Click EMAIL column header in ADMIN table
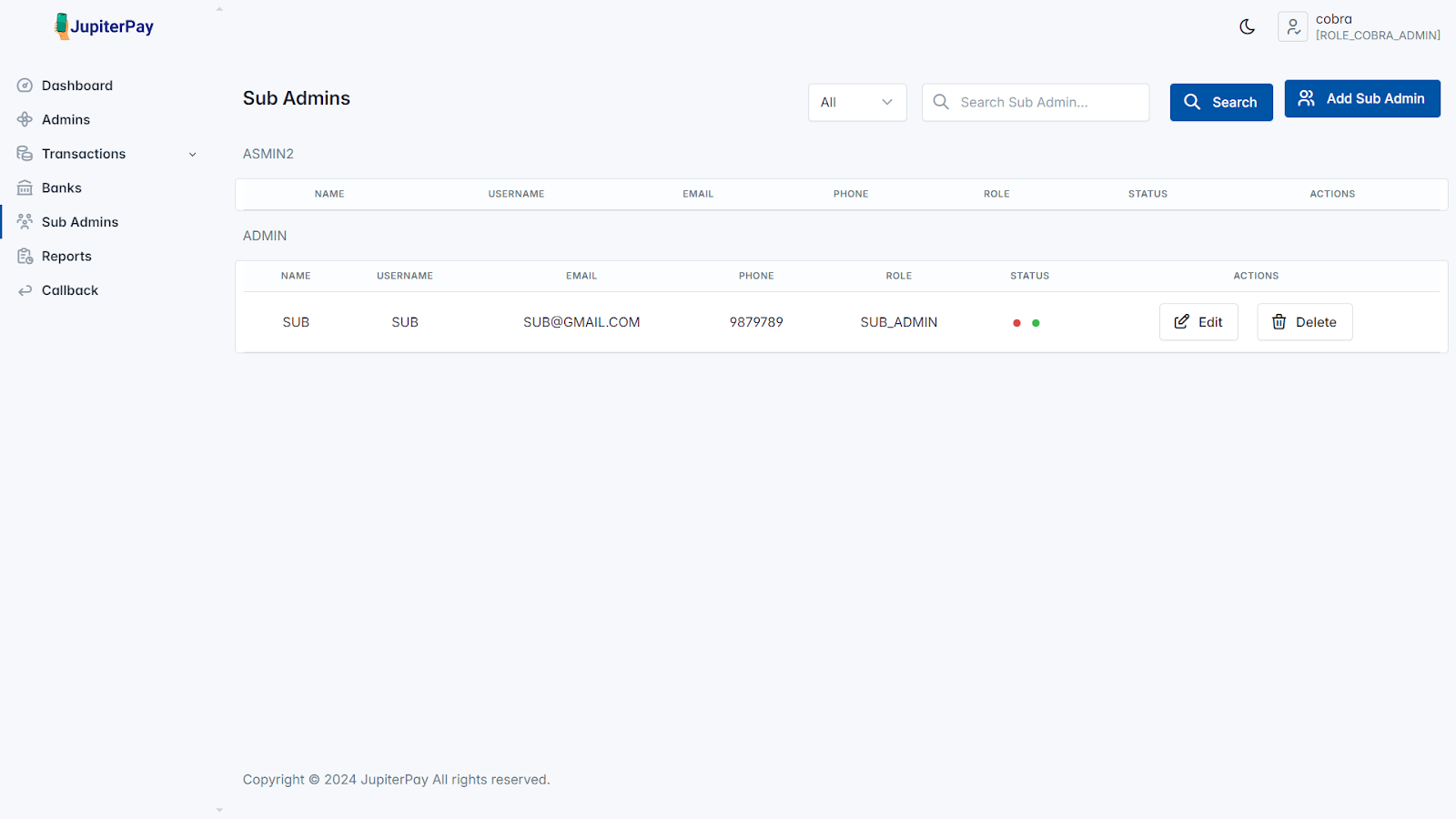The height and width of the screenshot is (819, 1456). [581, 276]
